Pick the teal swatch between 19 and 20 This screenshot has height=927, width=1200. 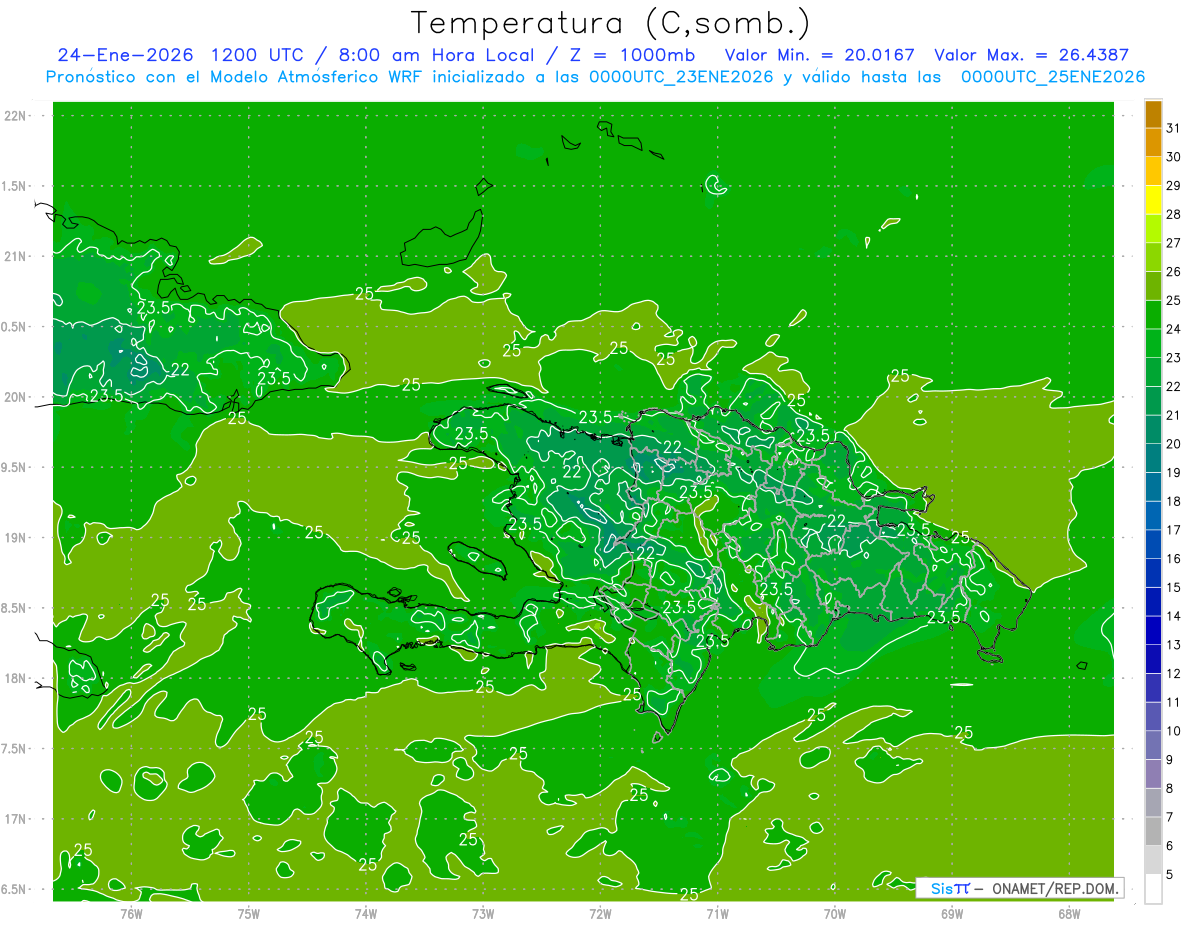1154,458
